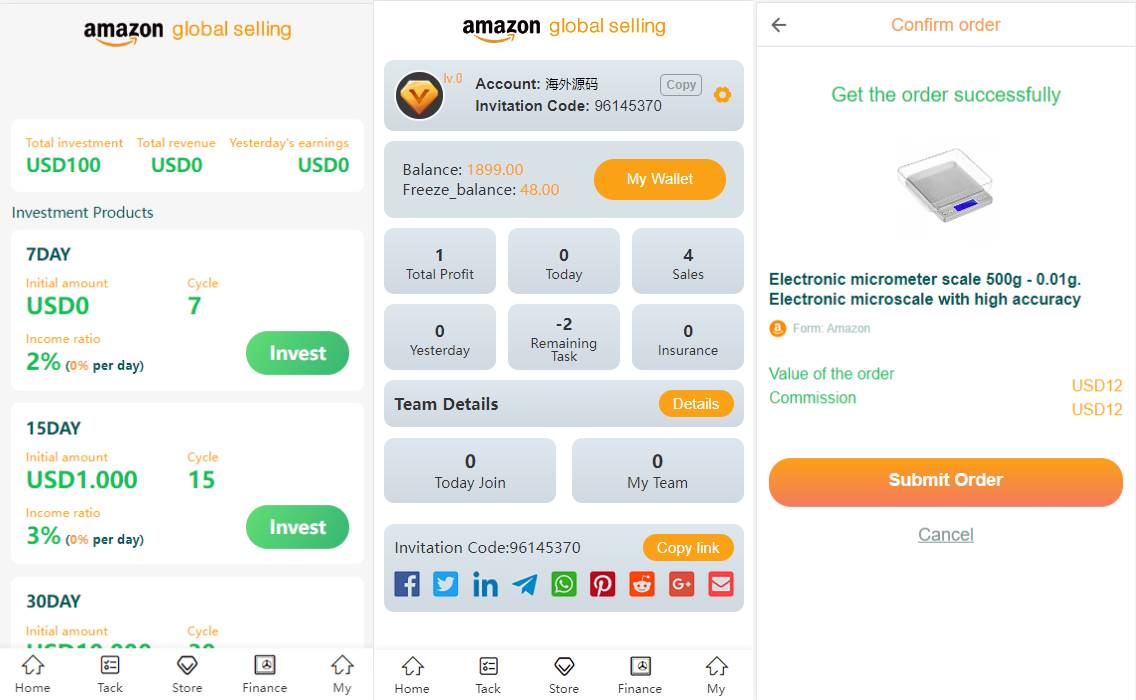
Task: Share invitation via Twitter icon
Action: click(x=446, y=584)
